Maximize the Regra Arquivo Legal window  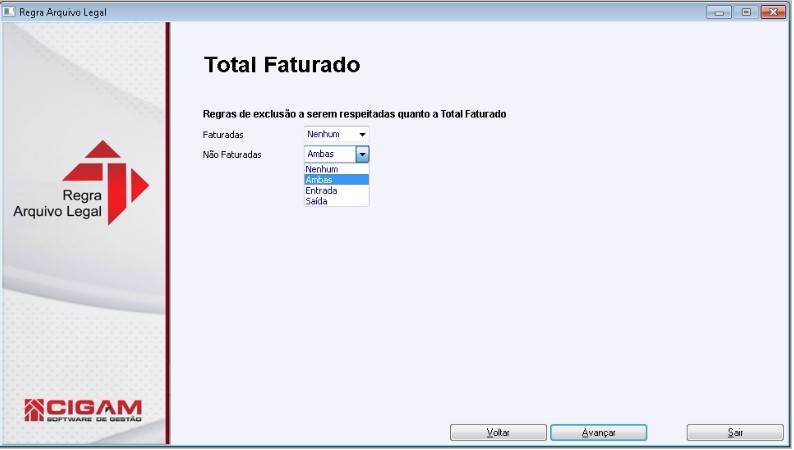pos(746,12)
